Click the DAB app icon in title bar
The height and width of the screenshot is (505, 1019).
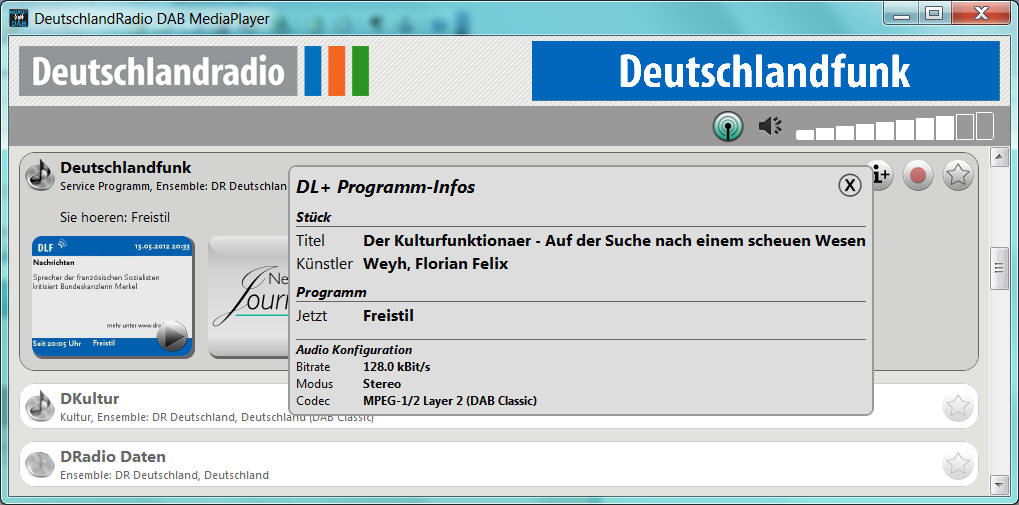(19, 18)
